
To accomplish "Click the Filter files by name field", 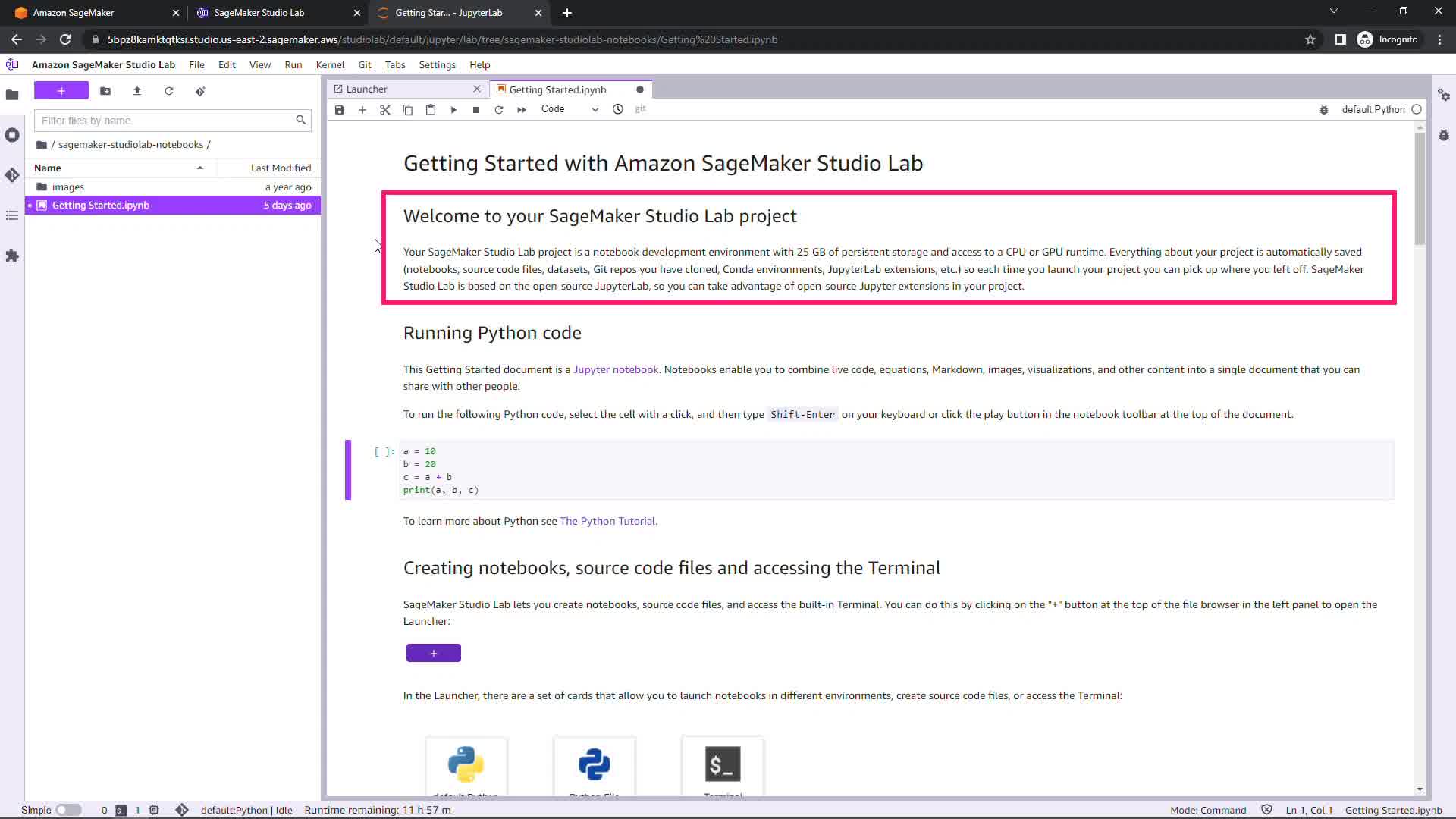I will pos(165,121).
